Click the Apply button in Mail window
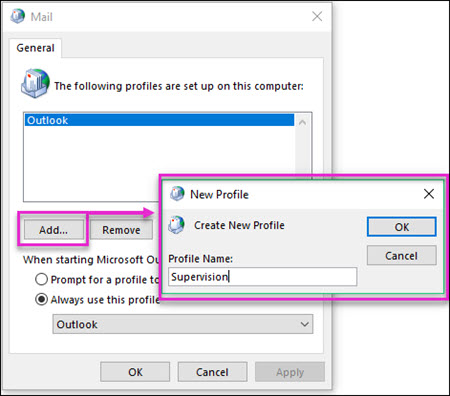Screen dimensions: 450x396 pos(290,372)
